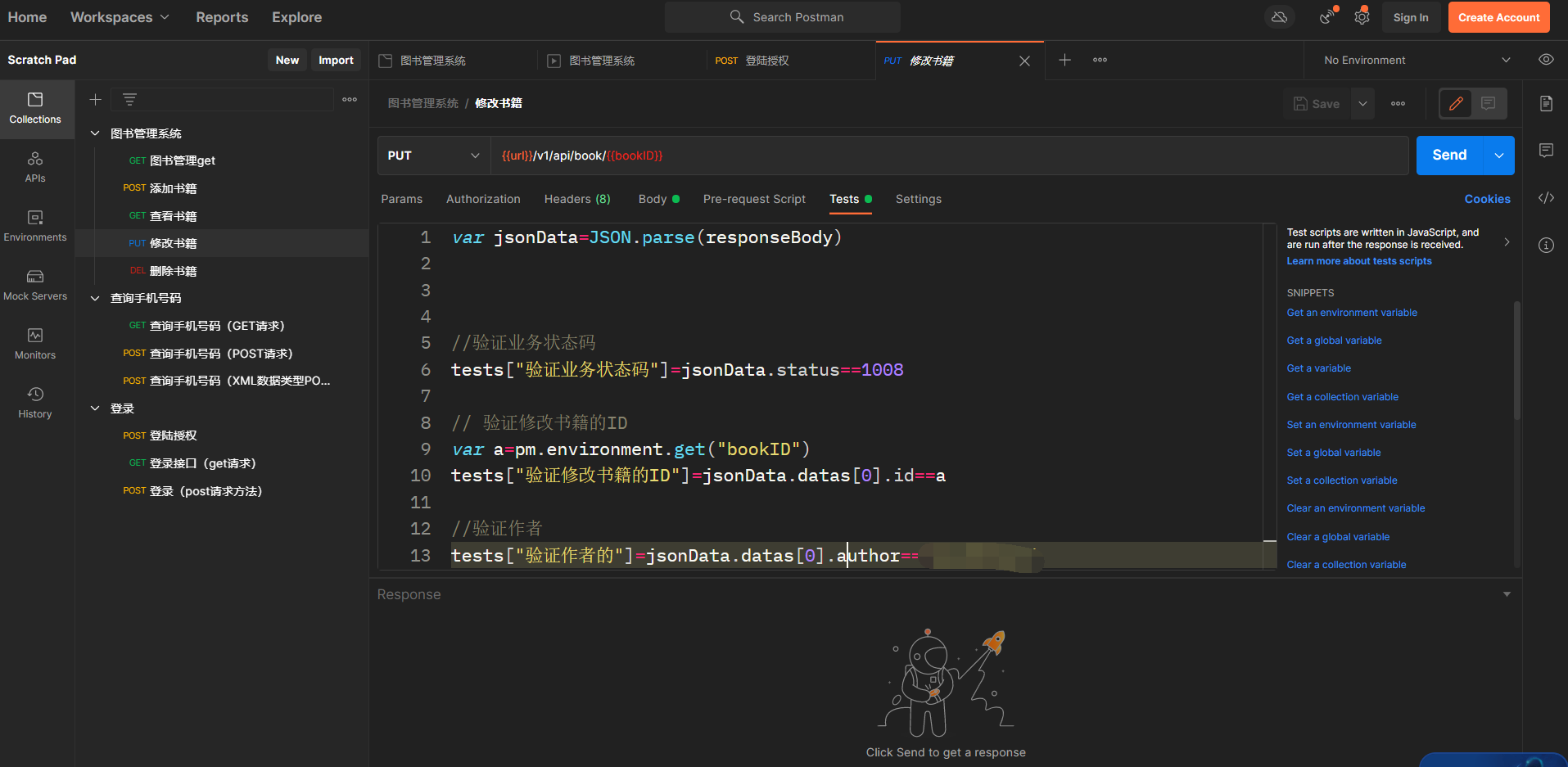The height and width of the screenshot is (767, 1568).
Task: Open the documentation pane icon
Action: 1546,104
